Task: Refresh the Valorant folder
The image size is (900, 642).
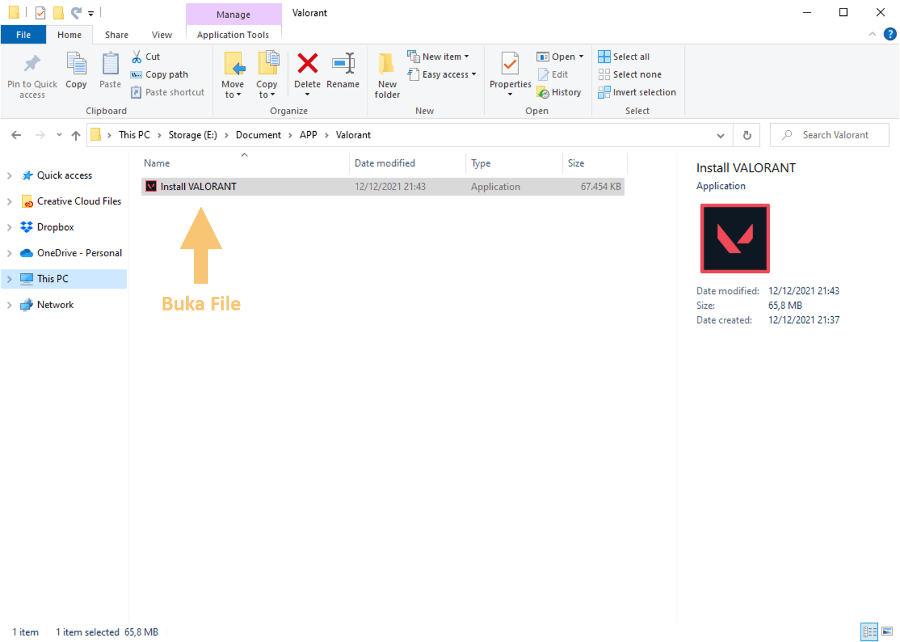Action: click(747, 135)
